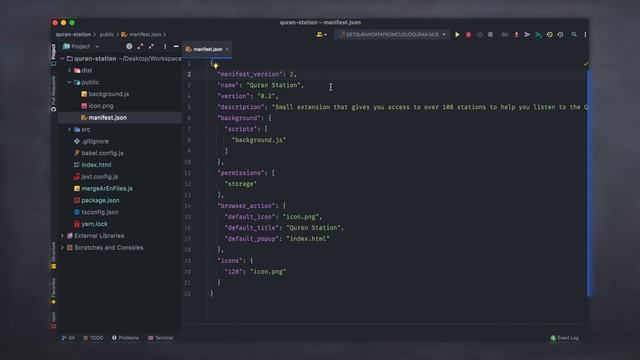Click the "Quran Station" name value in the editor
Screen dimensions: 640x360
click(x=273, y=85)
